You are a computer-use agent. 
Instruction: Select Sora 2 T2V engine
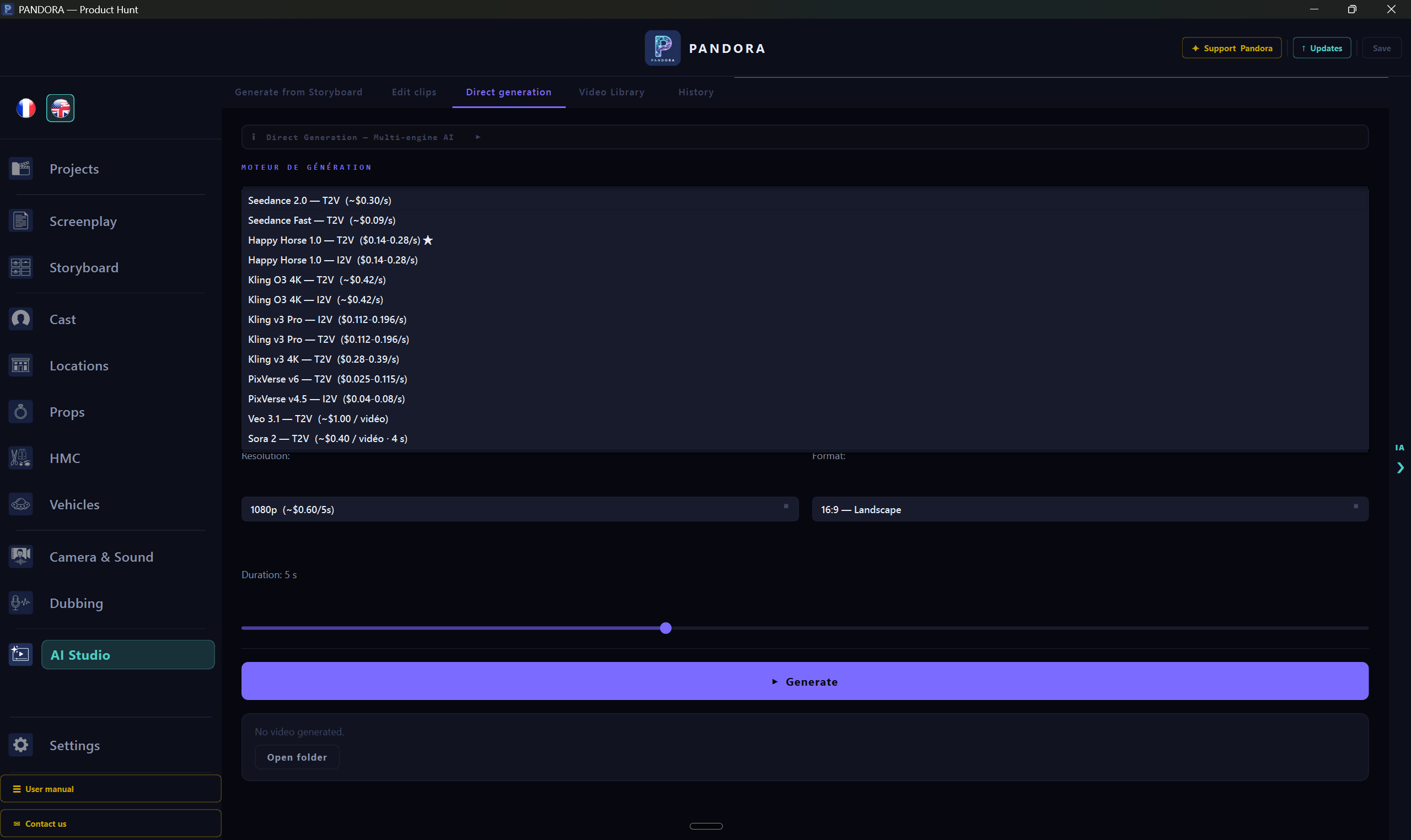coord(804,438)
